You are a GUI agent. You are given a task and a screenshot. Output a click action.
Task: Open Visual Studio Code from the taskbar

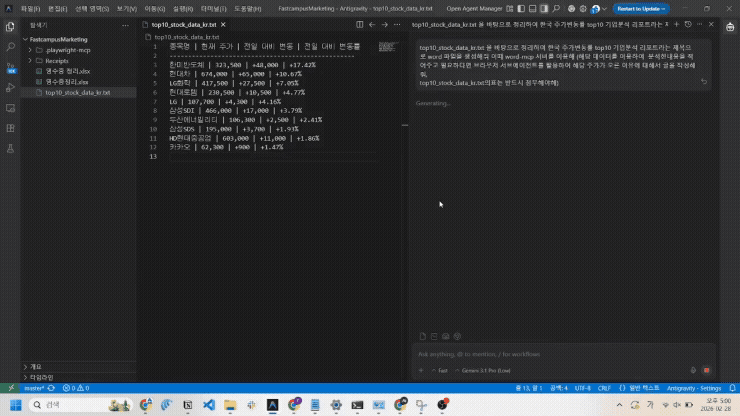pos(209,405)
